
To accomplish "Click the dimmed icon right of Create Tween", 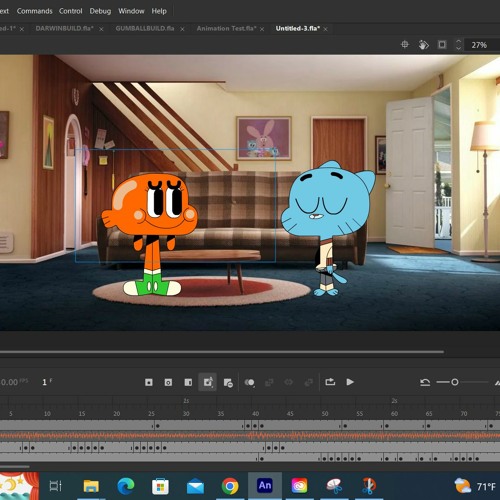I will 309,382.
